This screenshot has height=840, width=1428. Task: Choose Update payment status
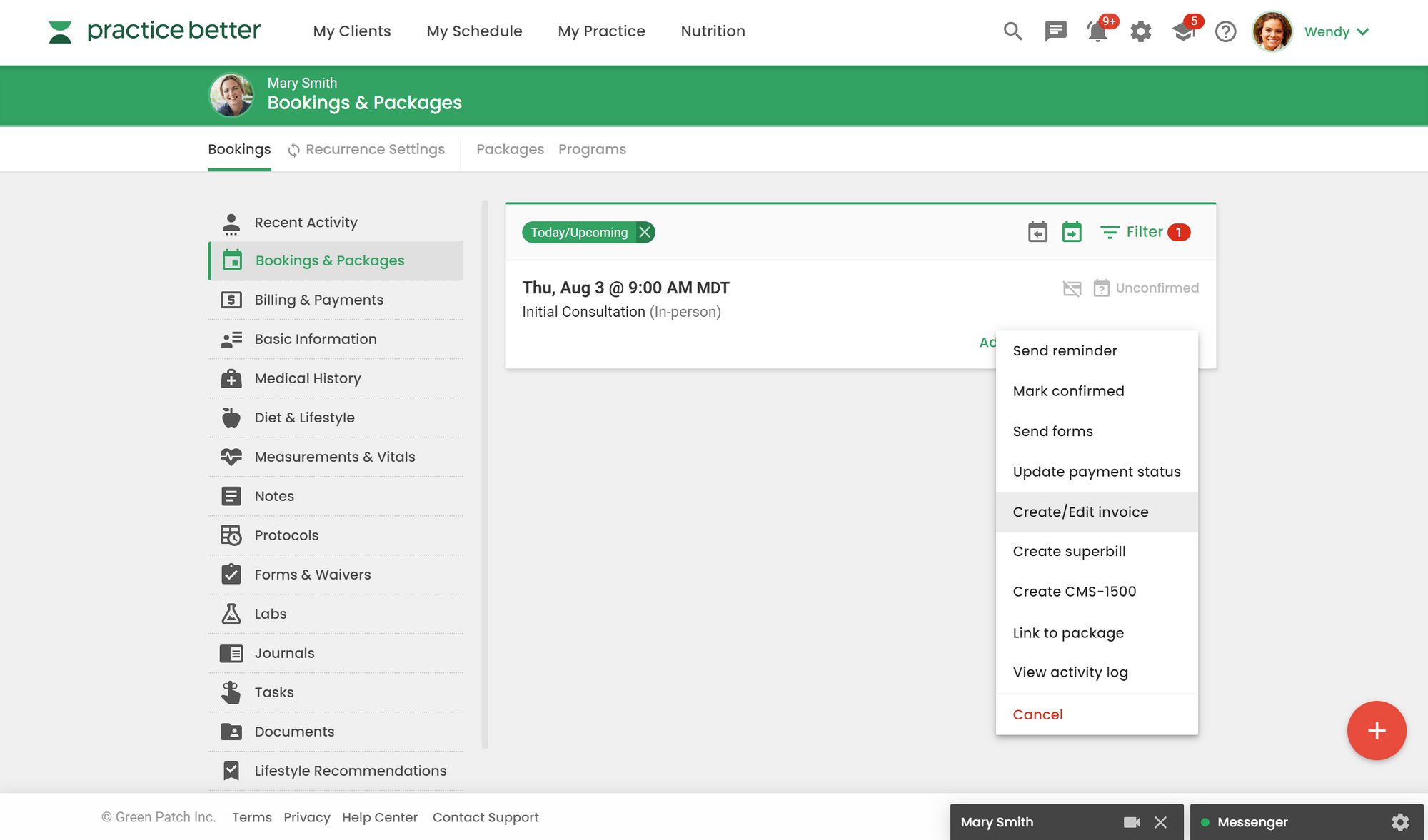tap(1097, 472)
